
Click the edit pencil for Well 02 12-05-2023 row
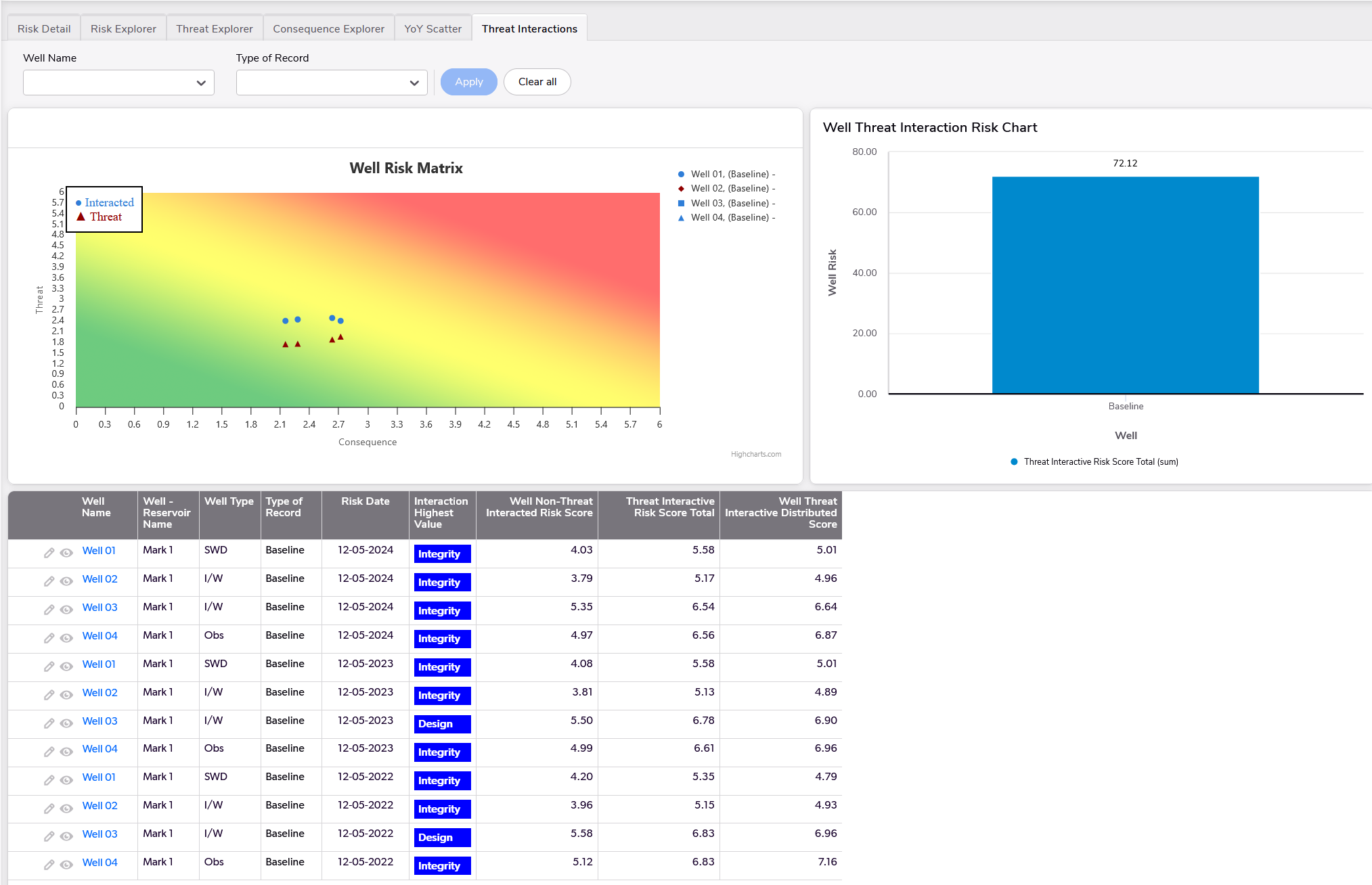pyautogui.click(x=49, y=695)
